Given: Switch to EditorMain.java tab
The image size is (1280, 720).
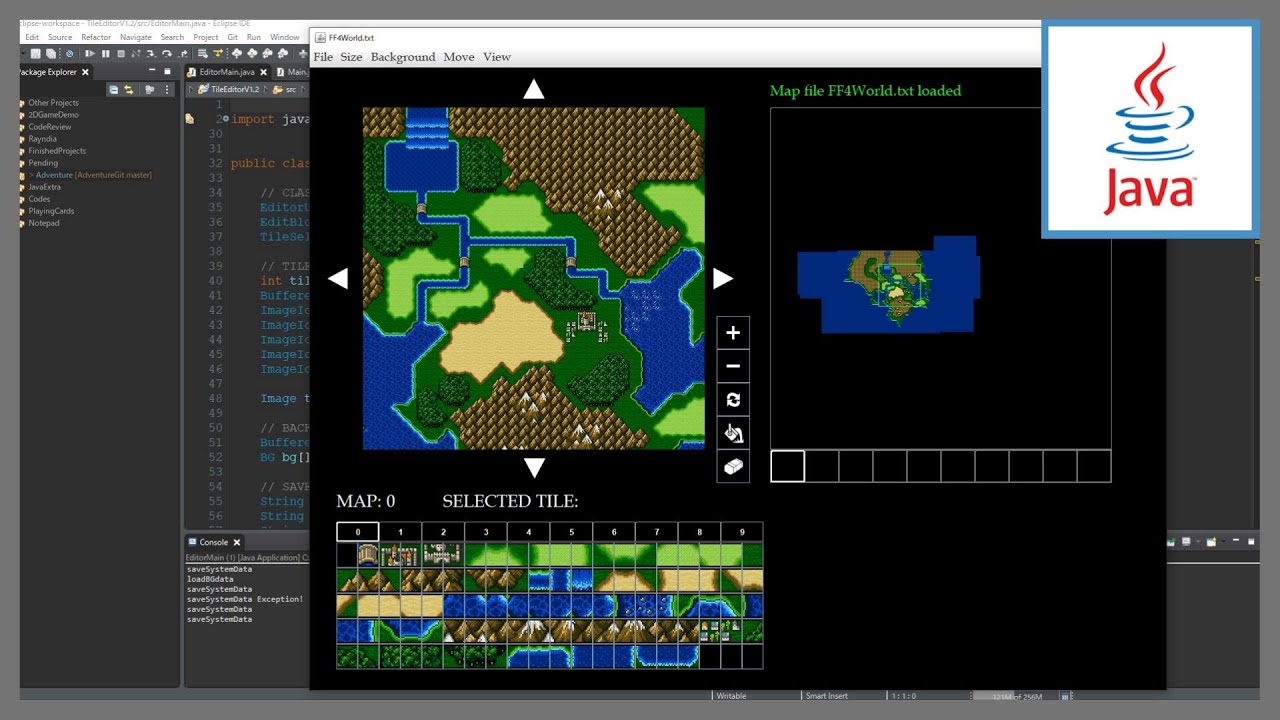Looking at the screenshot, I should (228, 72).
